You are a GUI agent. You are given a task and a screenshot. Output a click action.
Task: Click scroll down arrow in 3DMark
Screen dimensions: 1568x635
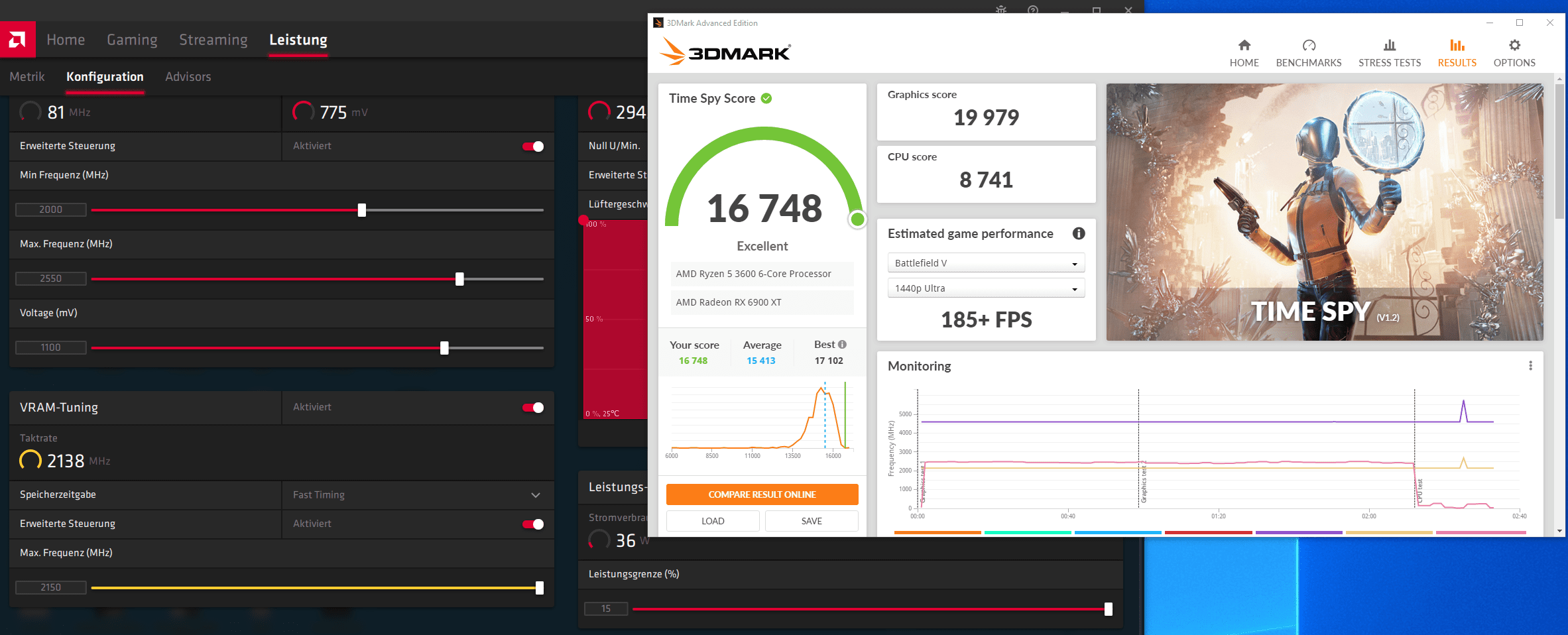pos(1559,531)
